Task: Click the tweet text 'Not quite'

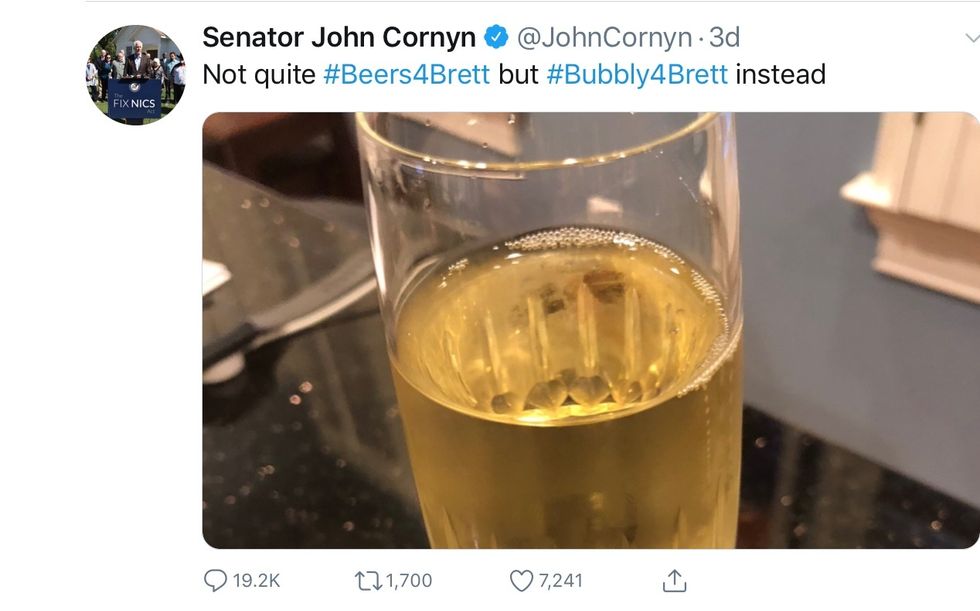Action: click(x=259, y=75)
